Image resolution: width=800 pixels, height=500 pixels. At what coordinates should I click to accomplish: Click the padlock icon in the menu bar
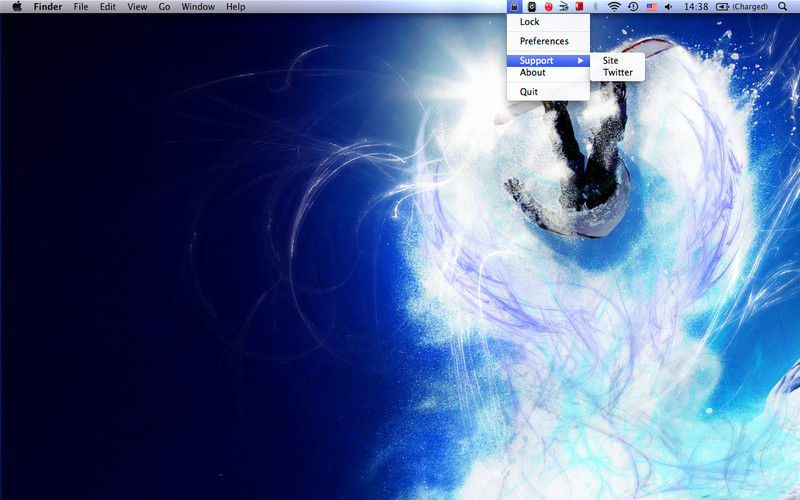pos(514,7)
